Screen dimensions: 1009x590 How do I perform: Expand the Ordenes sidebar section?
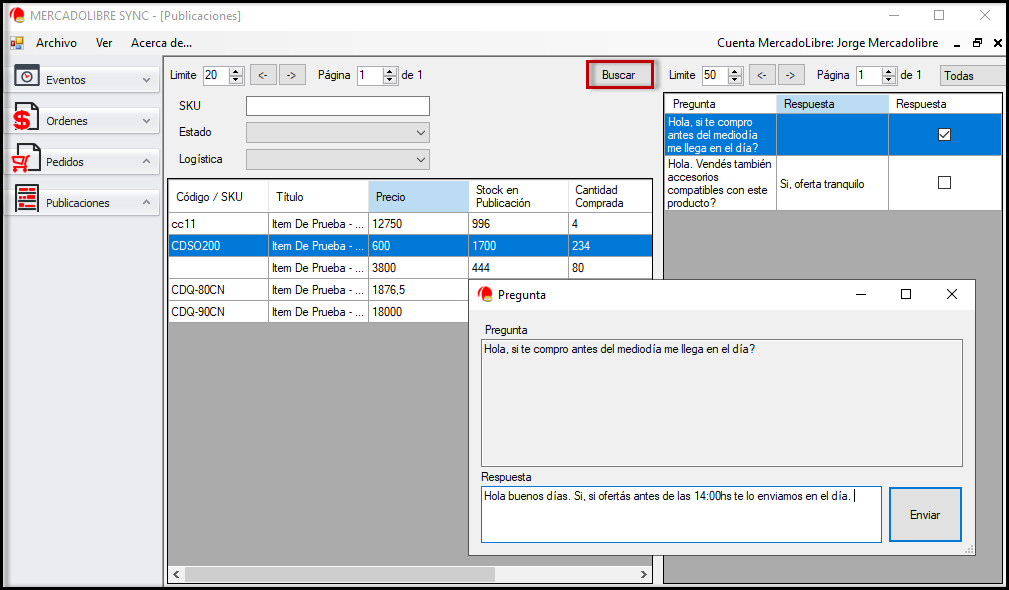pos(146,121)
